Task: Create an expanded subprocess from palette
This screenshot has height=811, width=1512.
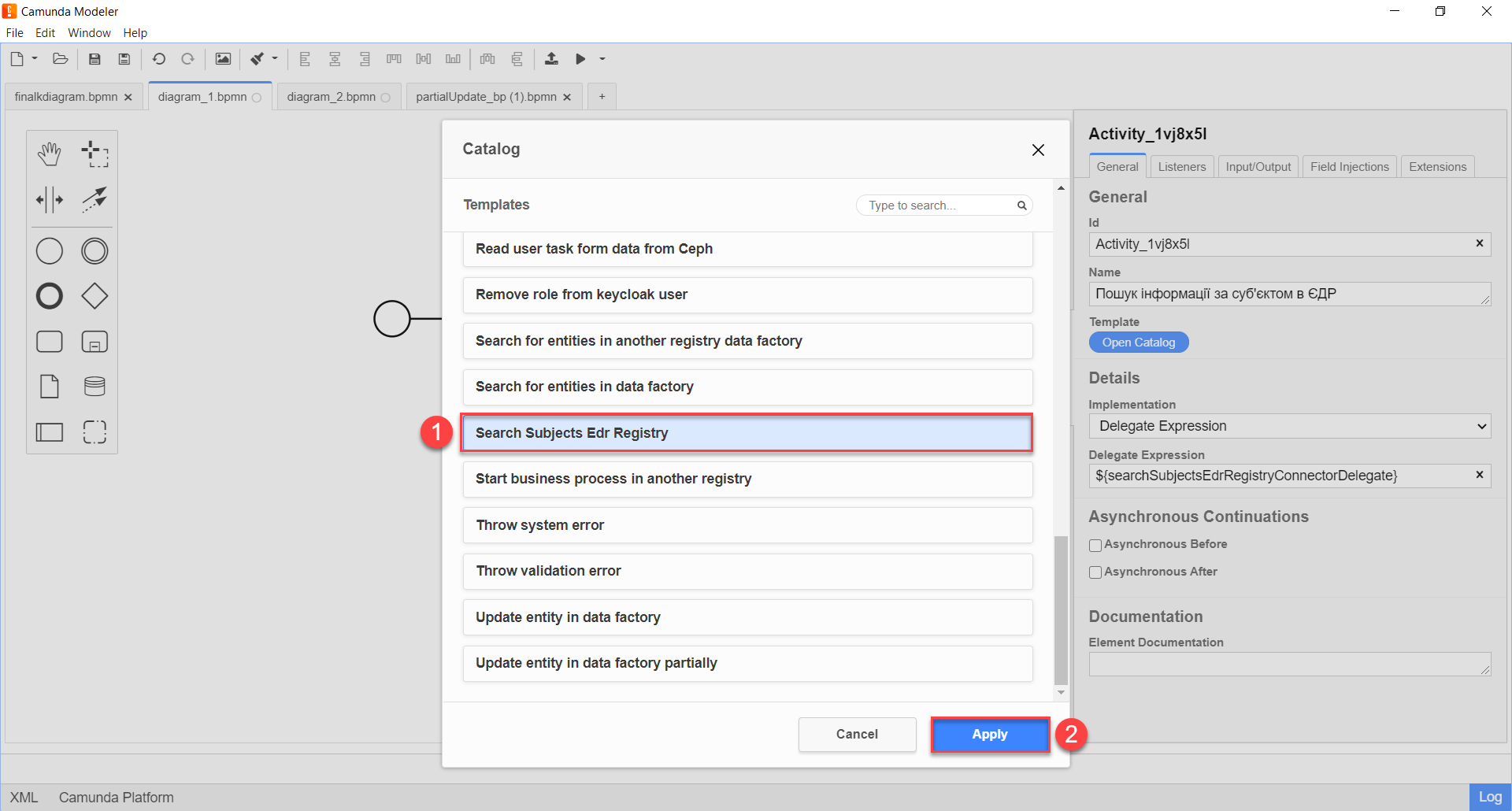Action: tap(94, 342)
